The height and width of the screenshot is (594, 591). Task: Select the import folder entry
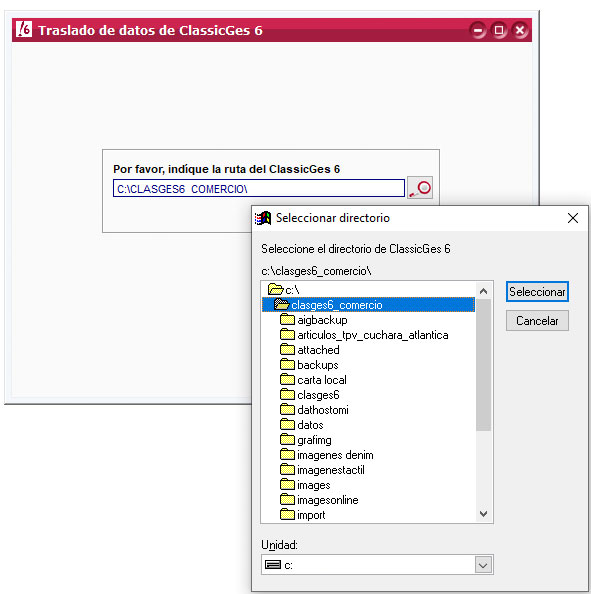pos(302,515)
